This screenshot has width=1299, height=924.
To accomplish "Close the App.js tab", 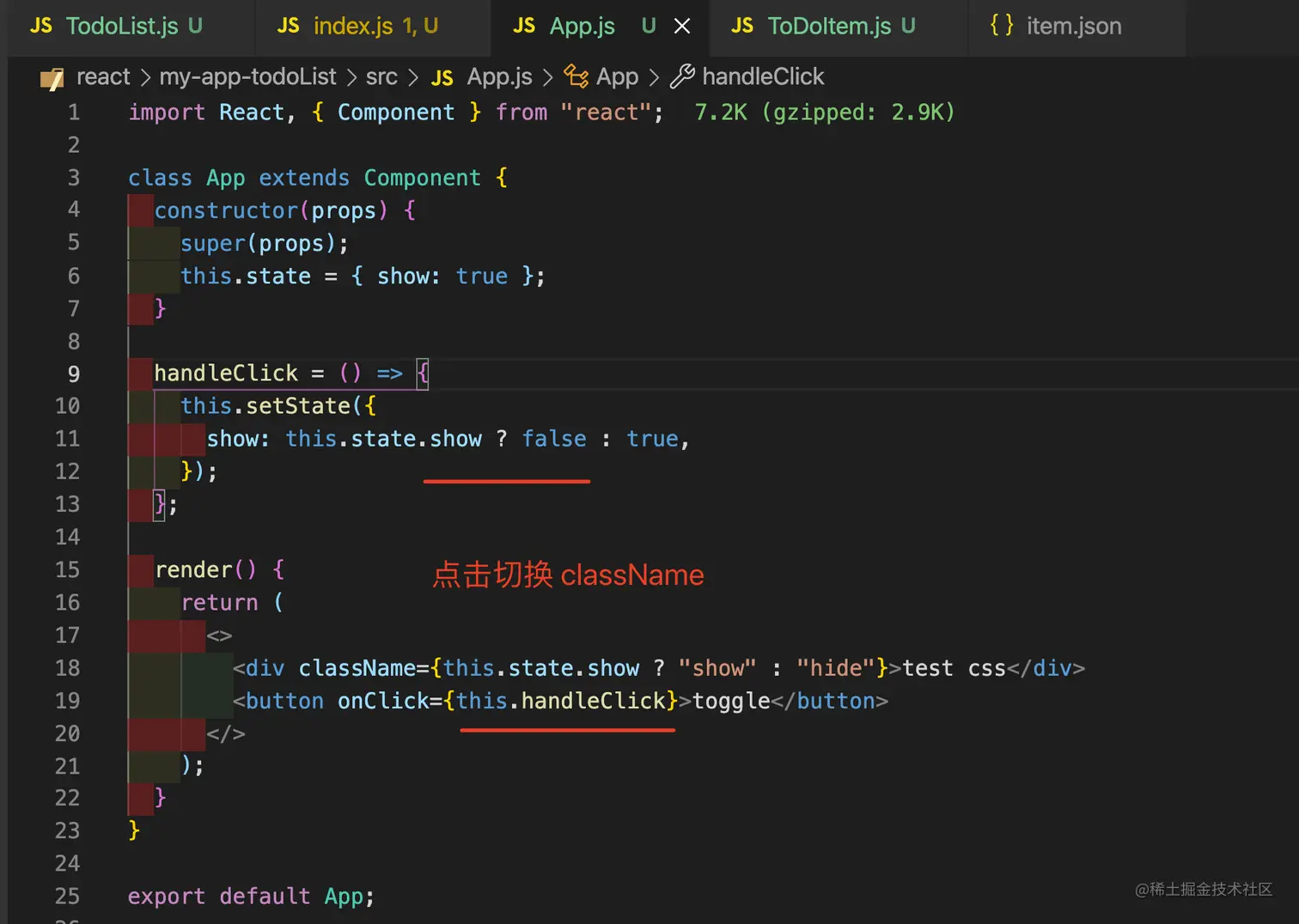I will [x=682, y=27].
